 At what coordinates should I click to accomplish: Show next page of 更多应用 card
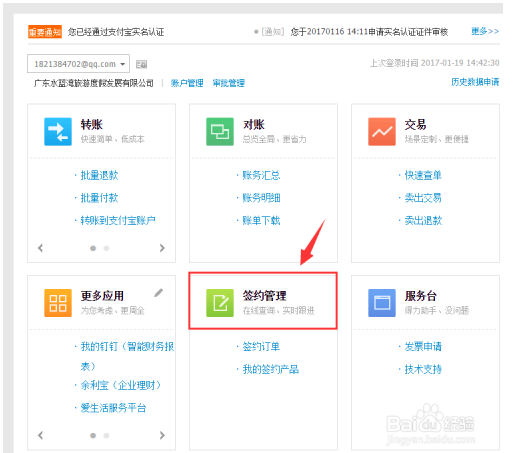click(x=162, y=435)
